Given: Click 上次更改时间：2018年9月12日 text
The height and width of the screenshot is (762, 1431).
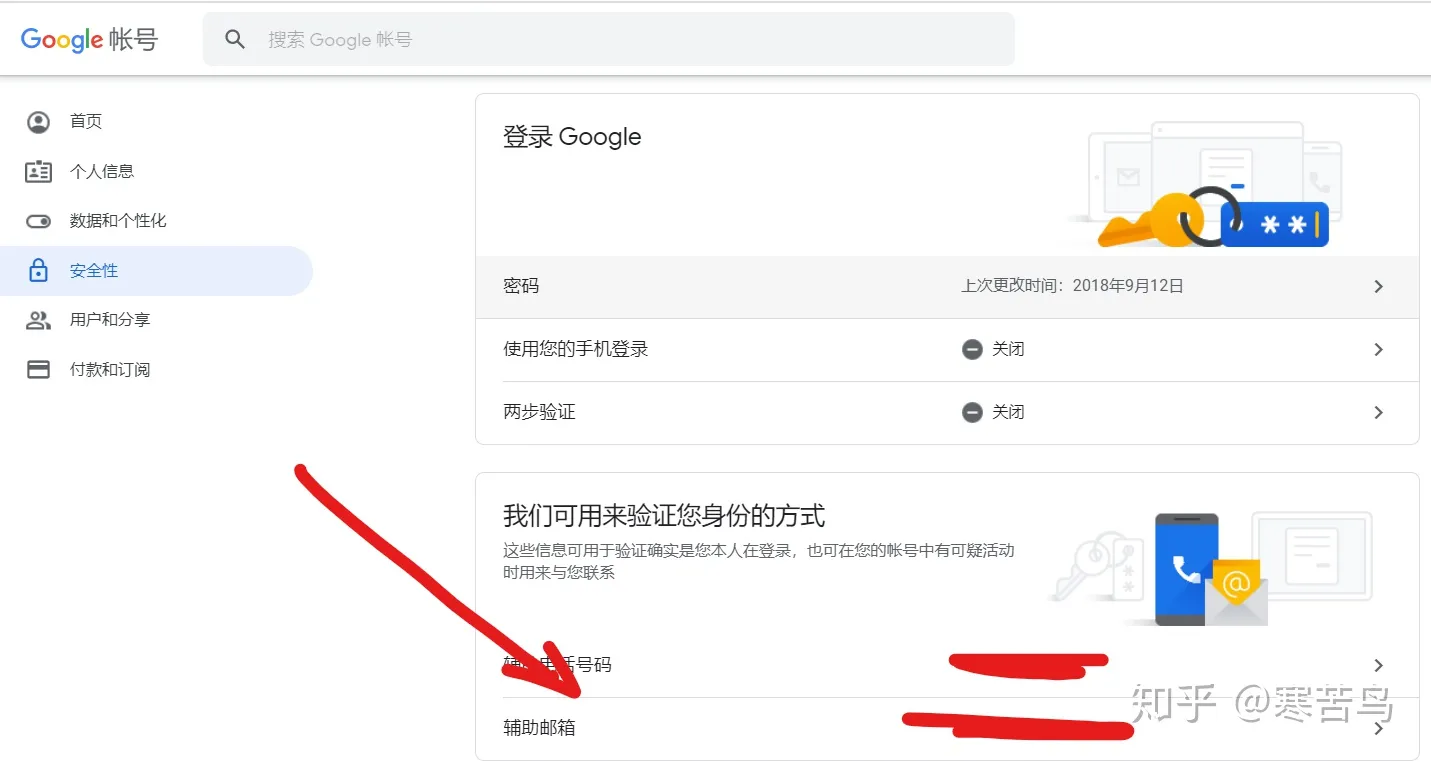Looking at the screenshot, I should (1072, 286).
